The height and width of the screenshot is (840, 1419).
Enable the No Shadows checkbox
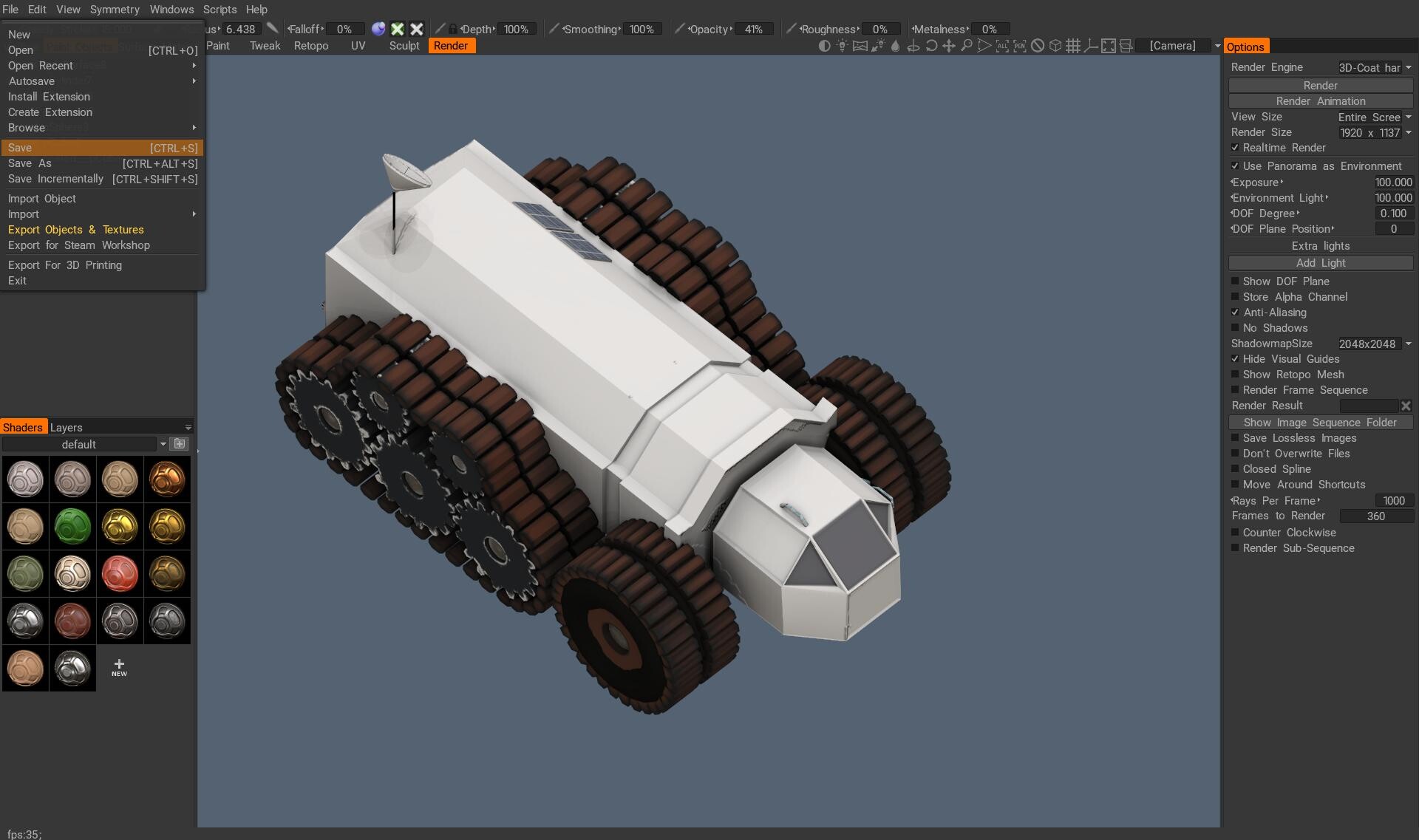(x=1235, y=327)
